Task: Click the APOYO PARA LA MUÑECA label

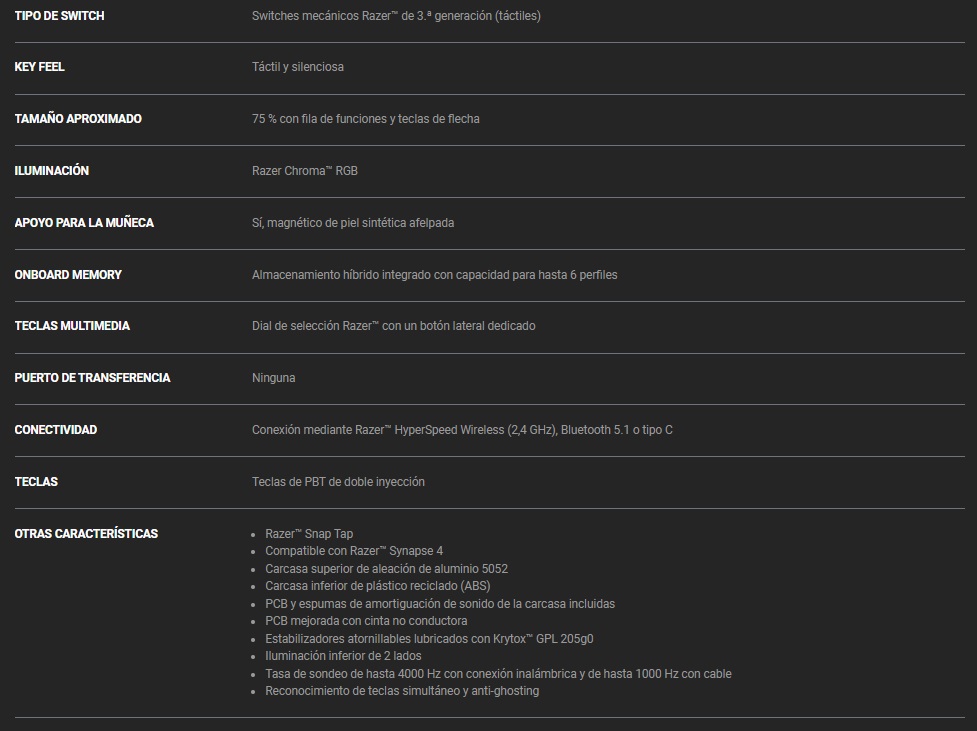Action: pyautogui.click(x=84, y=223)
